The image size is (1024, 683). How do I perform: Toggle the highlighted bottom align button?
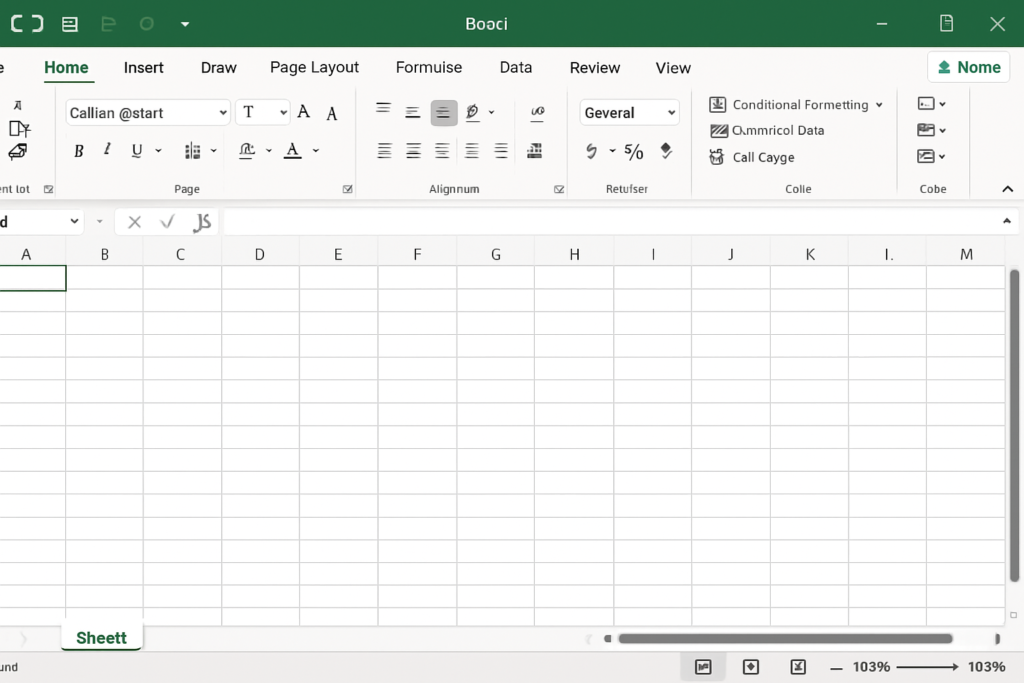tap(443, 112)
